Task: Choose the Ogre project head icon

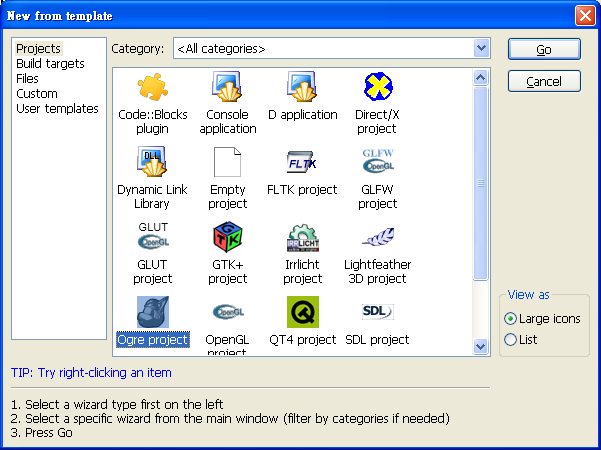Action: coord(153,312)
